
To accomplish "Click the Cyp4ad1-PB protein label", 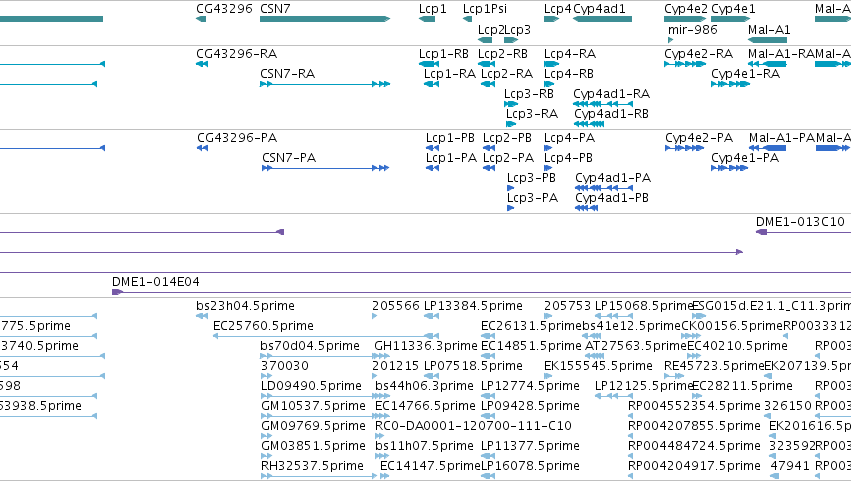I will click(612, 198).
